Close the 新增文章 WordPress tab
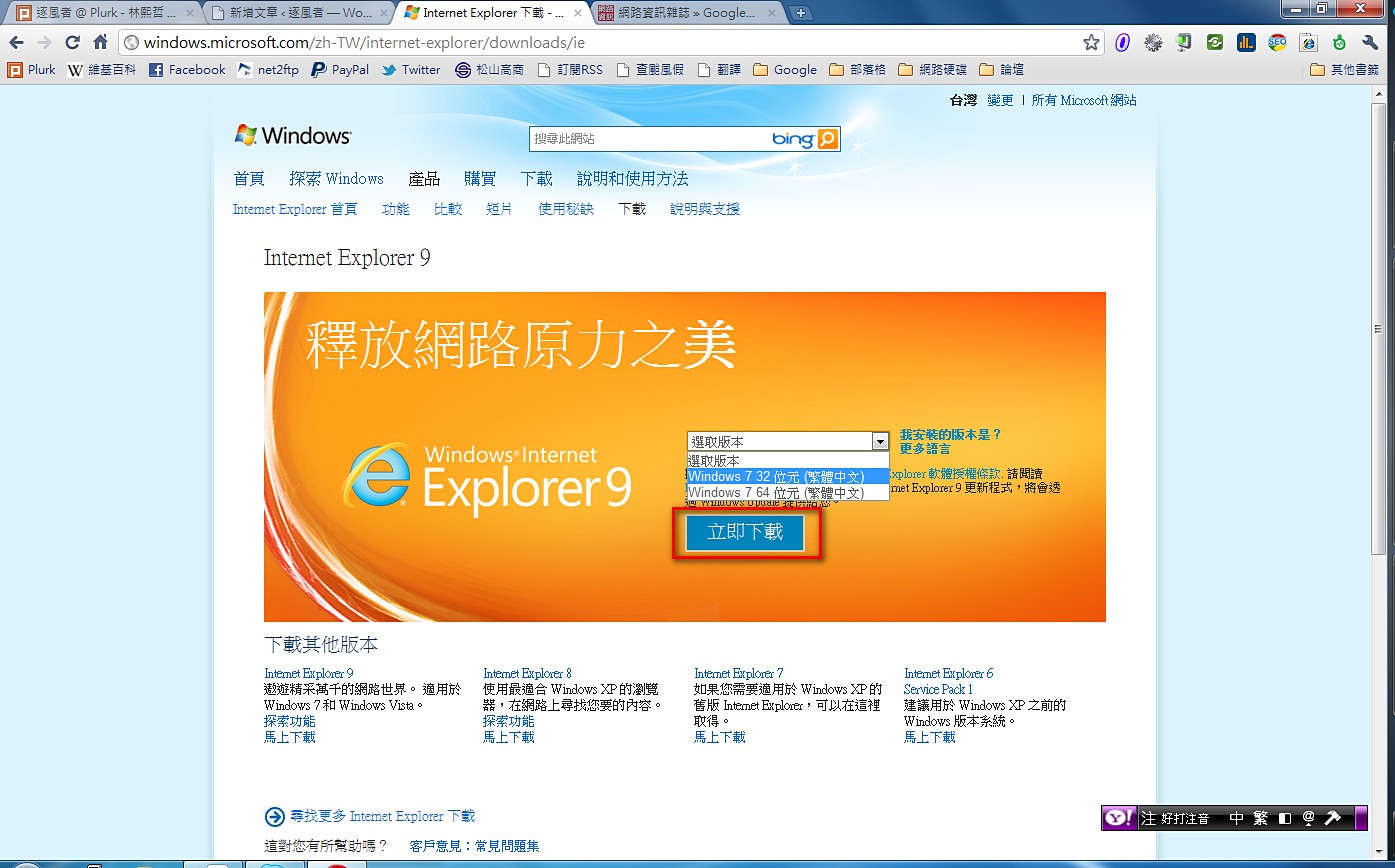This screenshot has height=868, width=1395. pyautogui.click(x=383, y=13)
